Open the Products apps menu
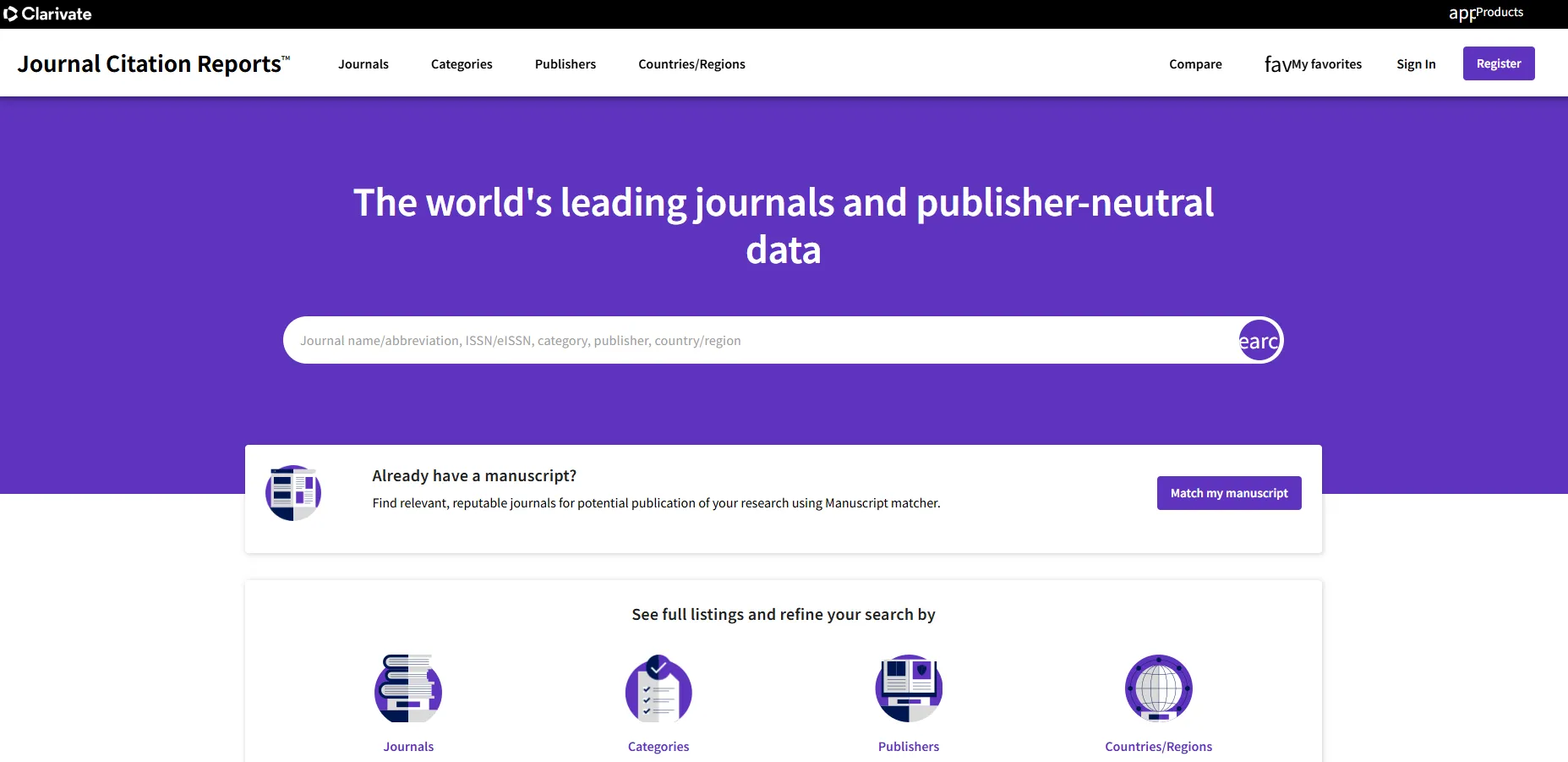1568x762 pixels. click(1486, 13)
